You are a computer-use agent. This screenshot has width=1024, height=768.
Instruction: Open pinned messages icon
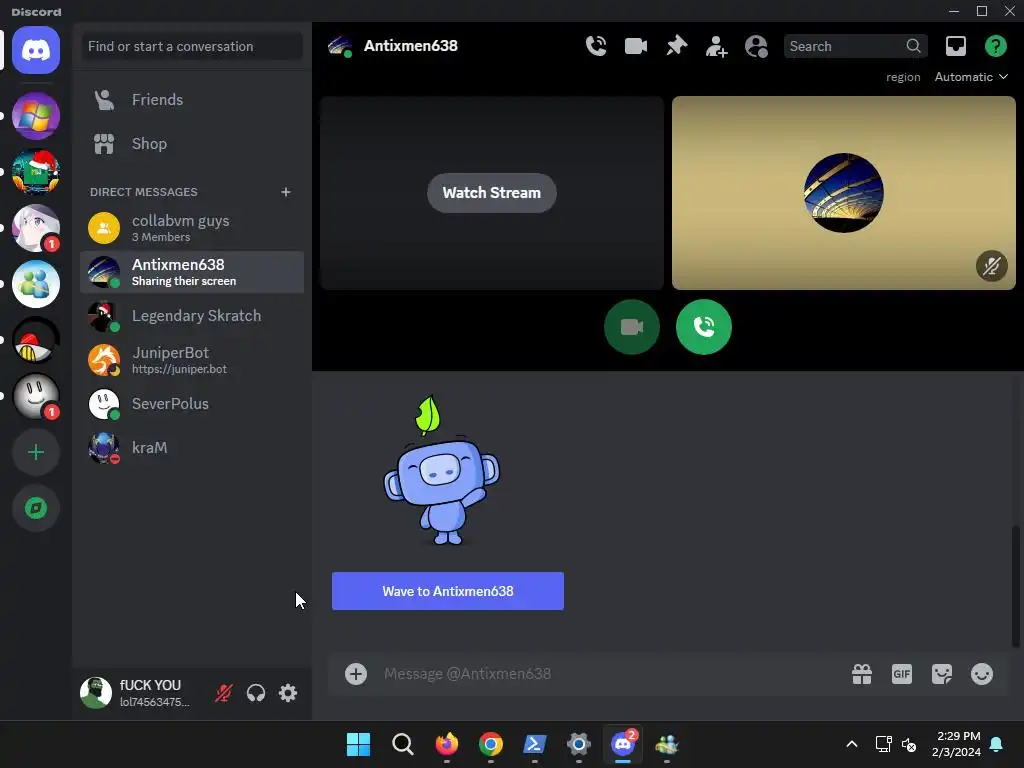click(x=676, y=46)
